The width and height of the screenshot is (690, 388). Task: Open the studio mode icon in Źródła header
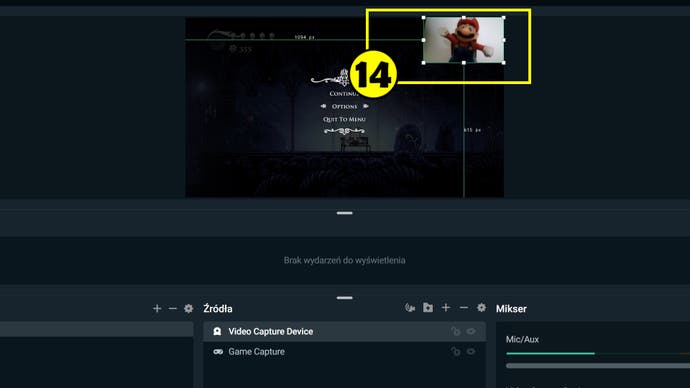pyautogui.click(x=410, y=307)
